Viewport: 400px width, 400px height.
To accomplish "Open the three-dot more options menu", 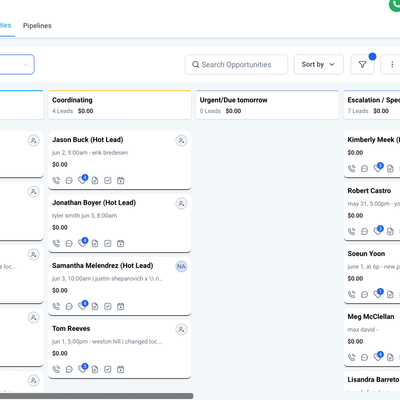I will click(392, 64).
